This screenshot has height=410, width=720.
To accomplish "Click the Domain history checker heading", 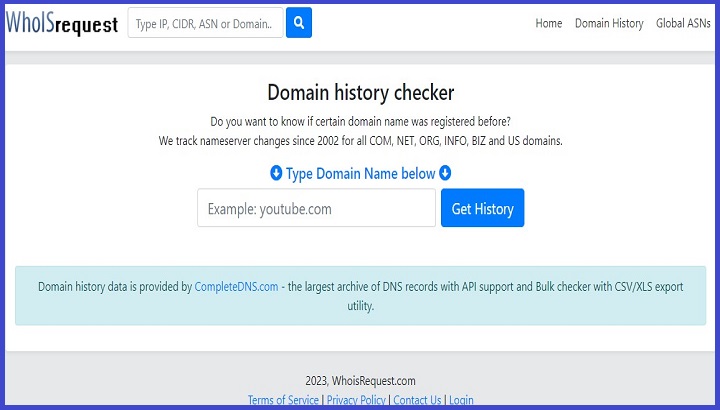I will [x=360, y=93].
